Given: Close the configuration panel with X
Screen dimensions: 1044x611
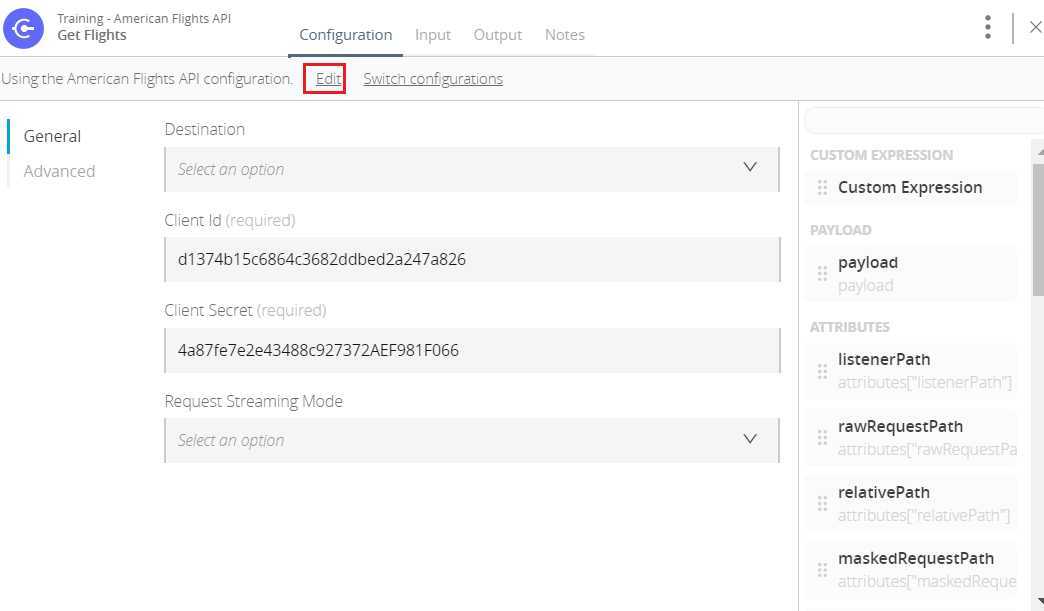Looking at the screenshot, I should (1035, 27).
